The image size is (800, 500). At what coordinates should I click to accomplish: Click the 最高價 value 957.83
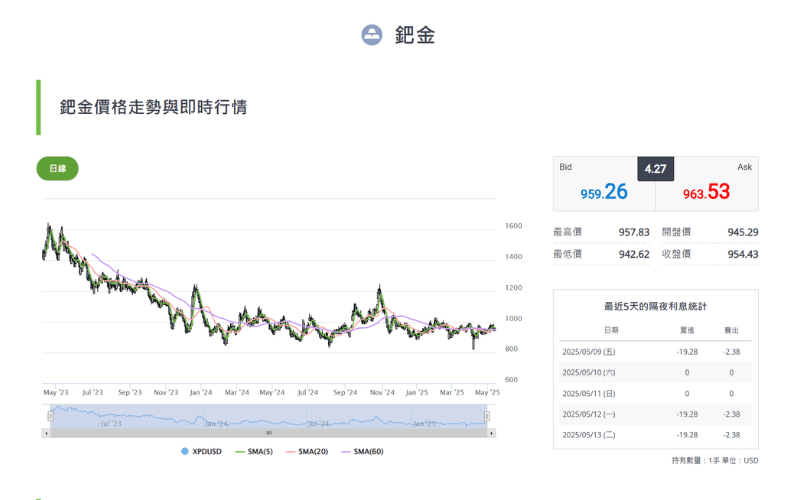(x=634, y=232)
